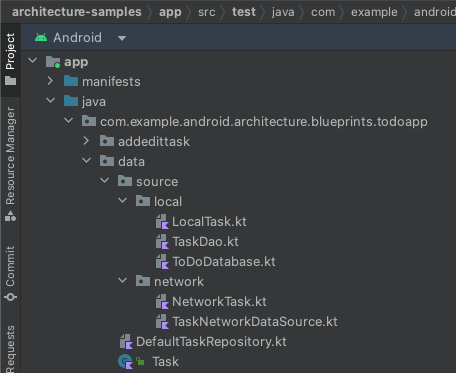The width and height of the screenshot is (456, 373).
Task: Click the Resource Manager shapes icon
Action: tap(10, 216)
